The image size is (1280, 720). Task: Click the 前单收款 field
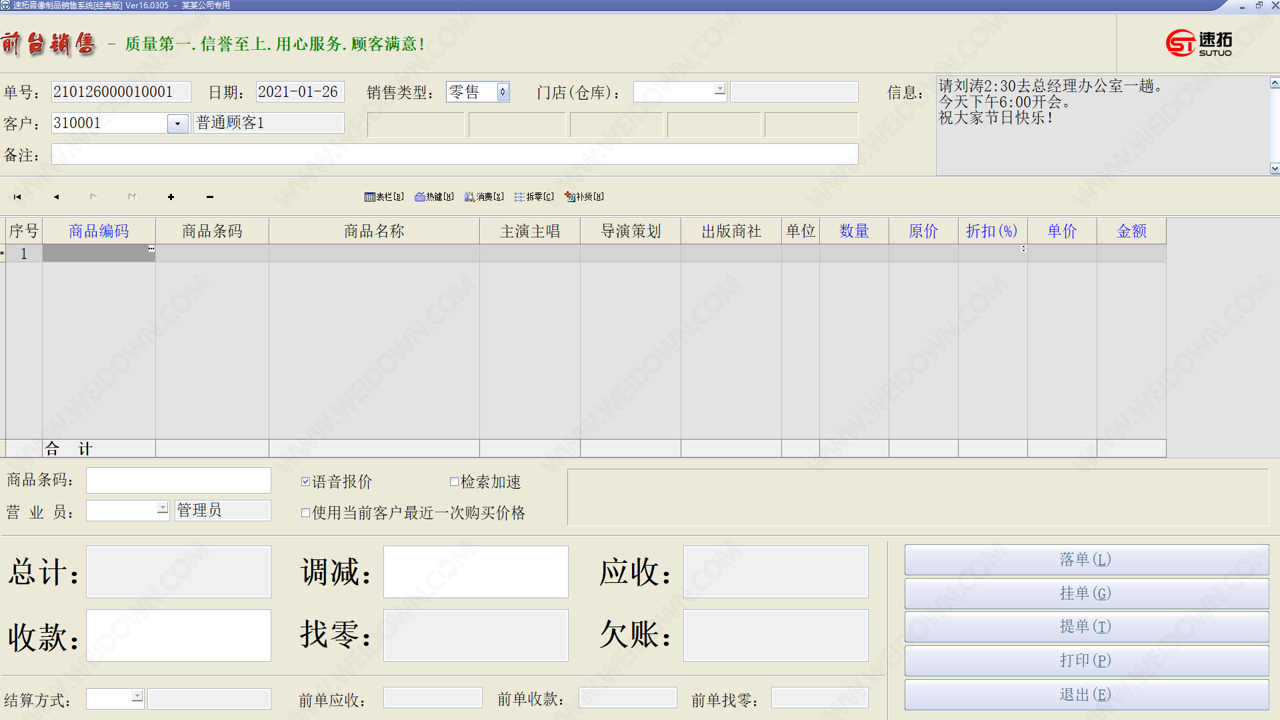click(628, 698)
